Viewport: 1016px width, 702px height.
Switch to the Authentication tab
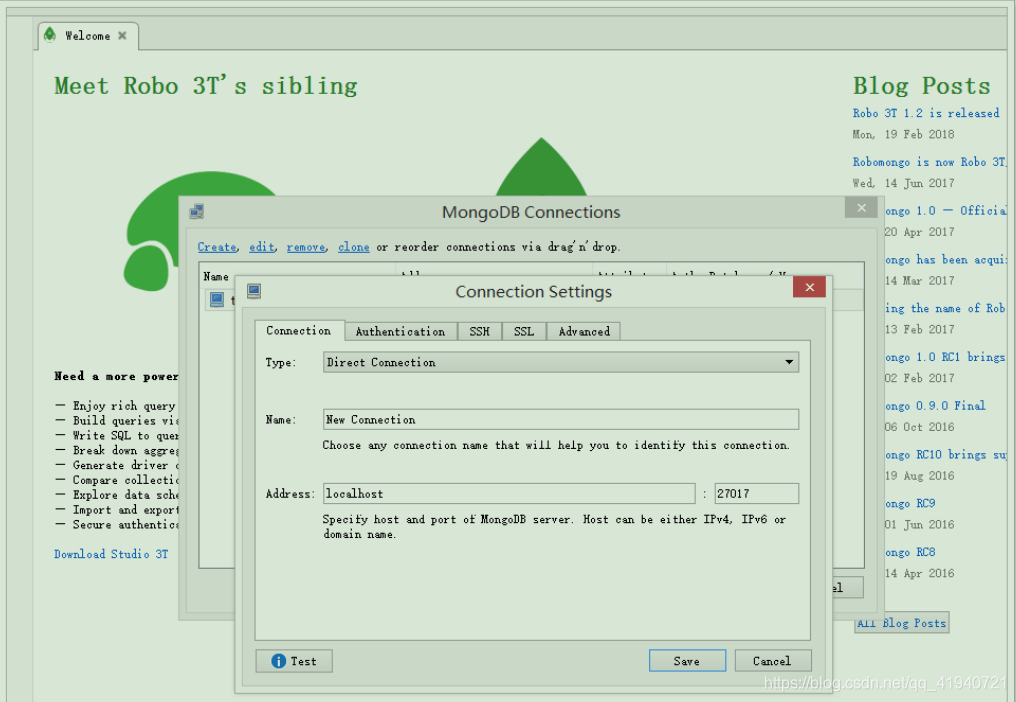tap(400, 331)
